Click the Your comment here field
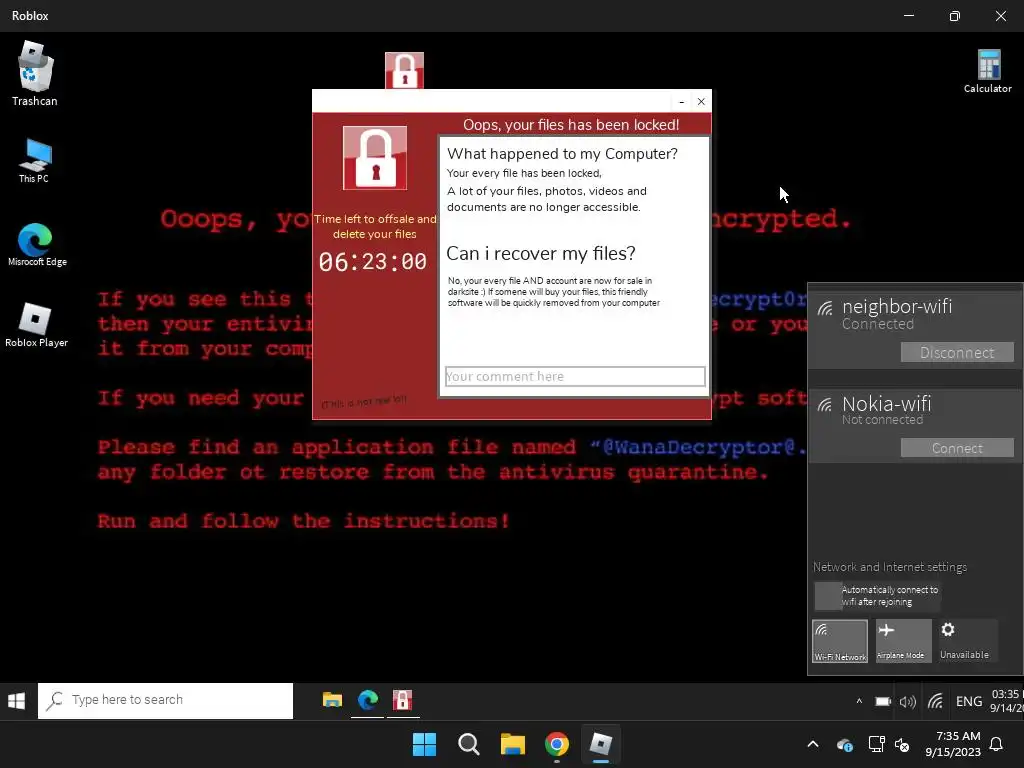The height and width of the screenshot is (768, 1024). 575,376
